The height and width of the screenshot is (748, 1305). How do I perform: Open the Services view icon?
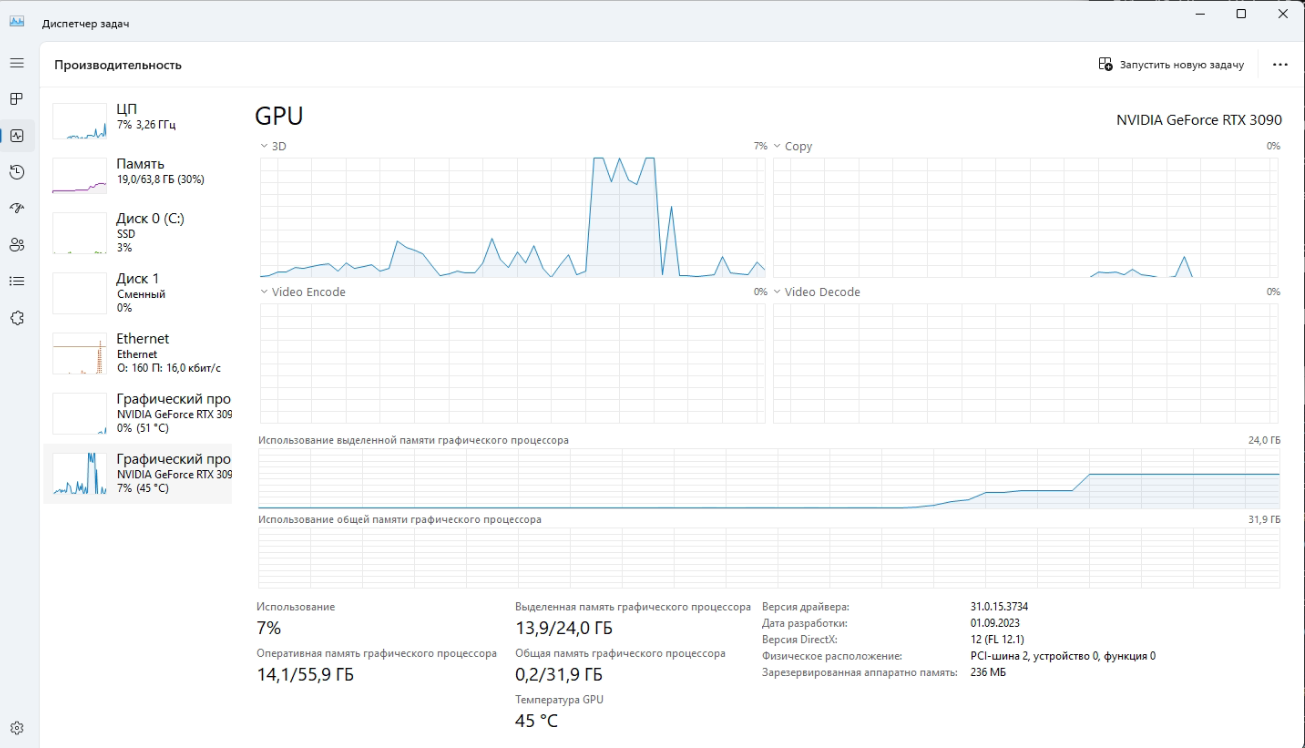[x=16, y=316]
